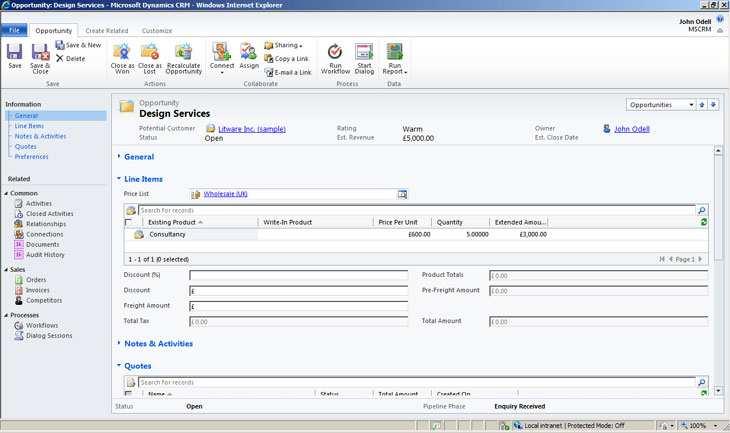Click the Save & Close icon
The image size is (730, 433).
pos(40,58)
